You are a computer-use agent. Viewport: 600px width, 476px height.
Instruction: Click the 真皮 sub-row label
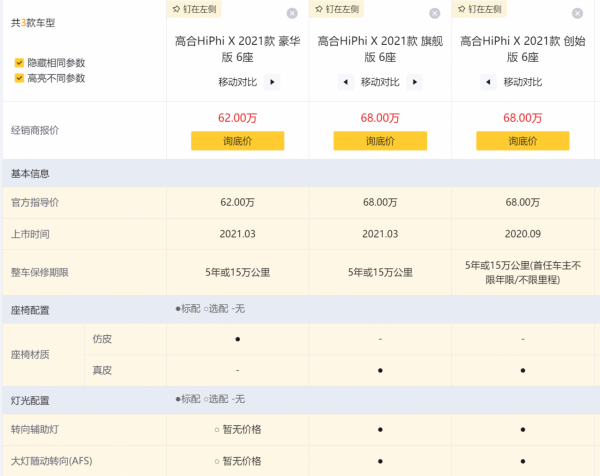click(x=102, y=370)
